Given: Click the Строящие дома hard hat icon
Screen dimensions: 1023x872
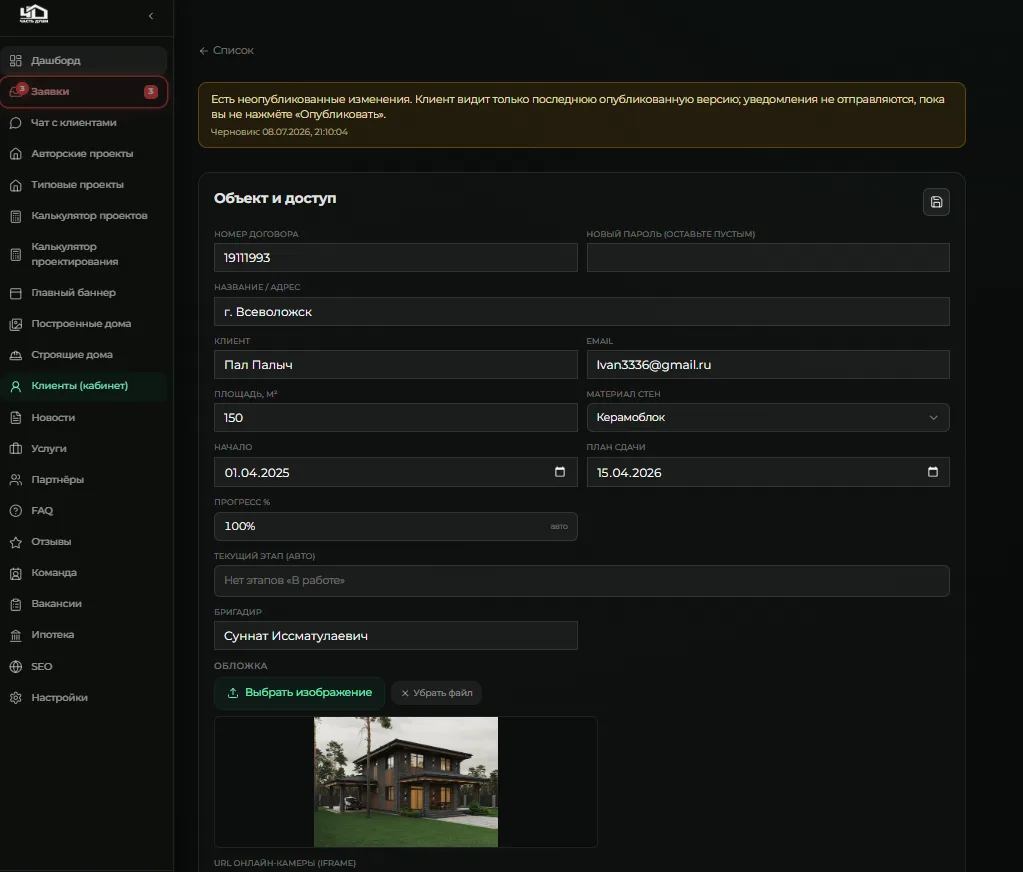Looking at the screenshot, I should click(16, 355).
